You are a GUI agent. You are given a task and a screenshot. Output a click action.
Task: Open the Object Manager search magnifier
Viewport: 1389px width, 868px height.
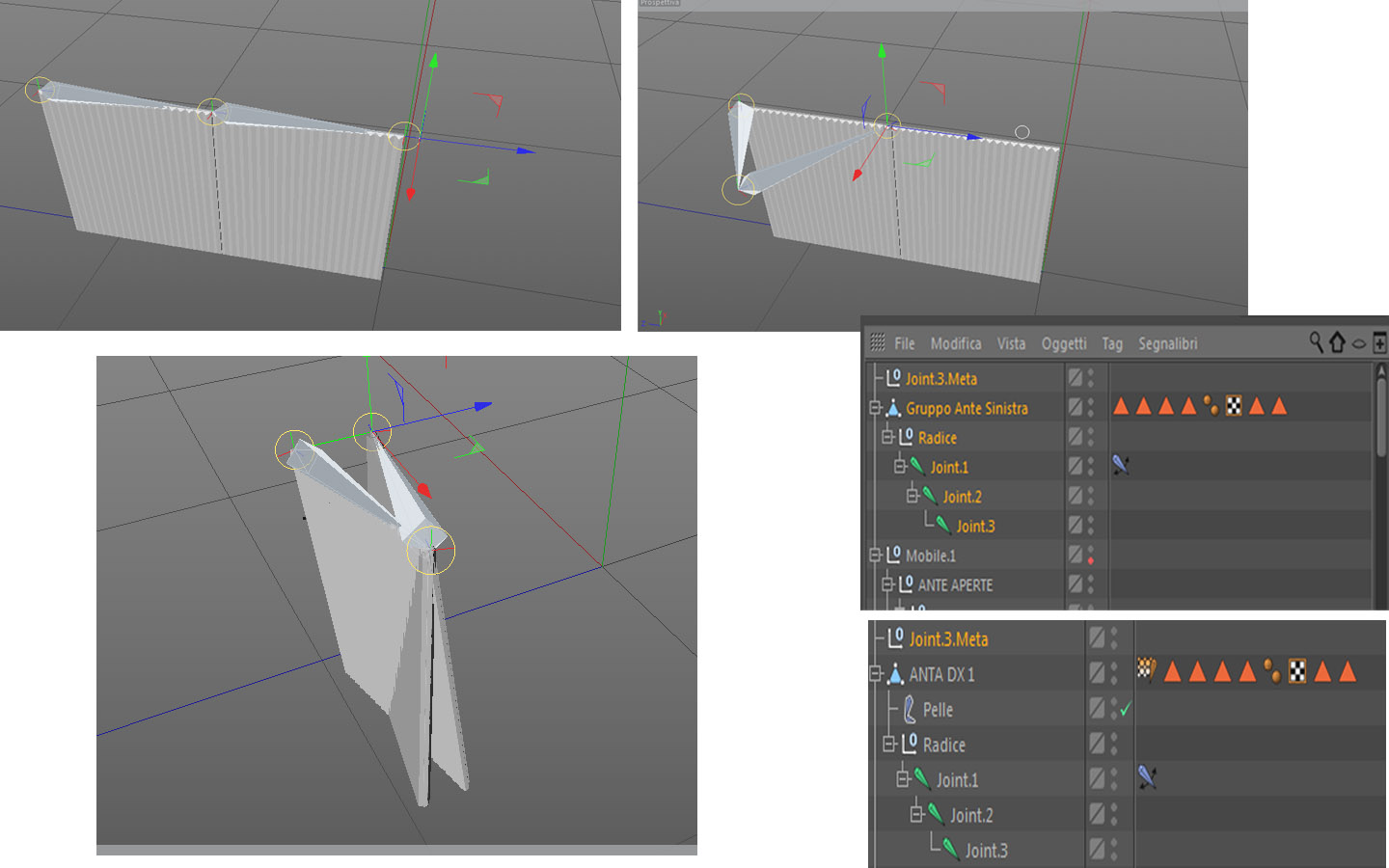[1316, 341]
